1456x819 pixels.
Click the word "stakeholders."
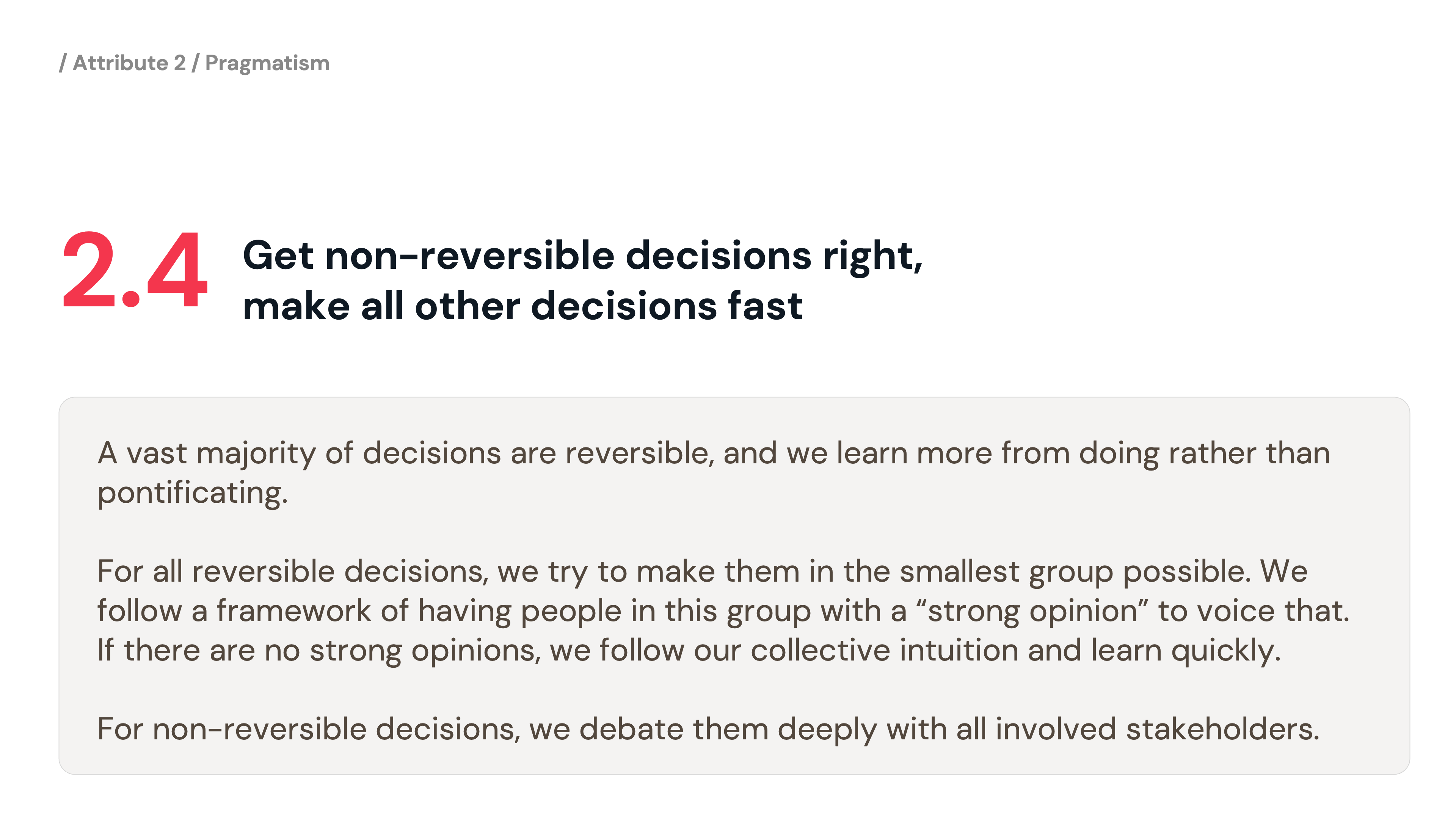1222,729
